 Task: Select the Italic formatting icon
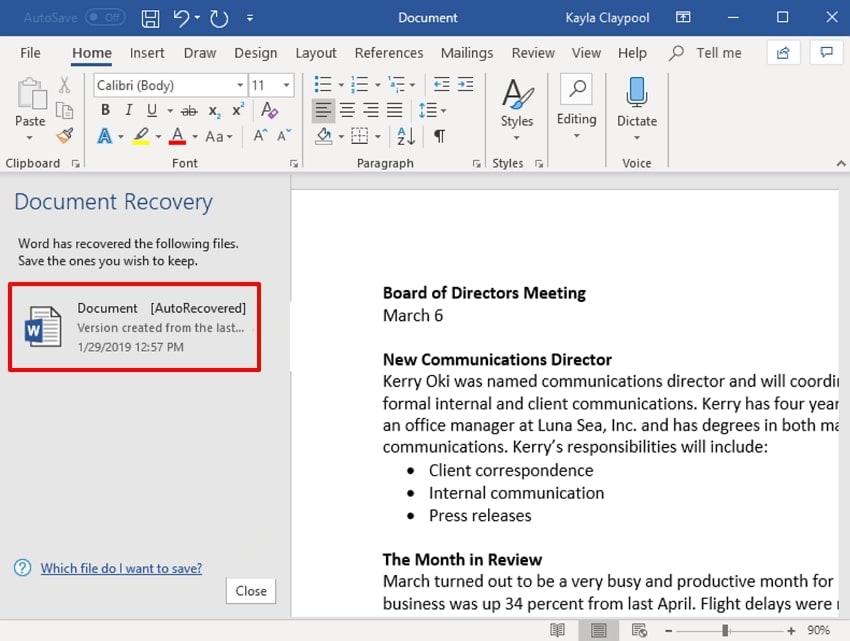click(x=127, y=110)
